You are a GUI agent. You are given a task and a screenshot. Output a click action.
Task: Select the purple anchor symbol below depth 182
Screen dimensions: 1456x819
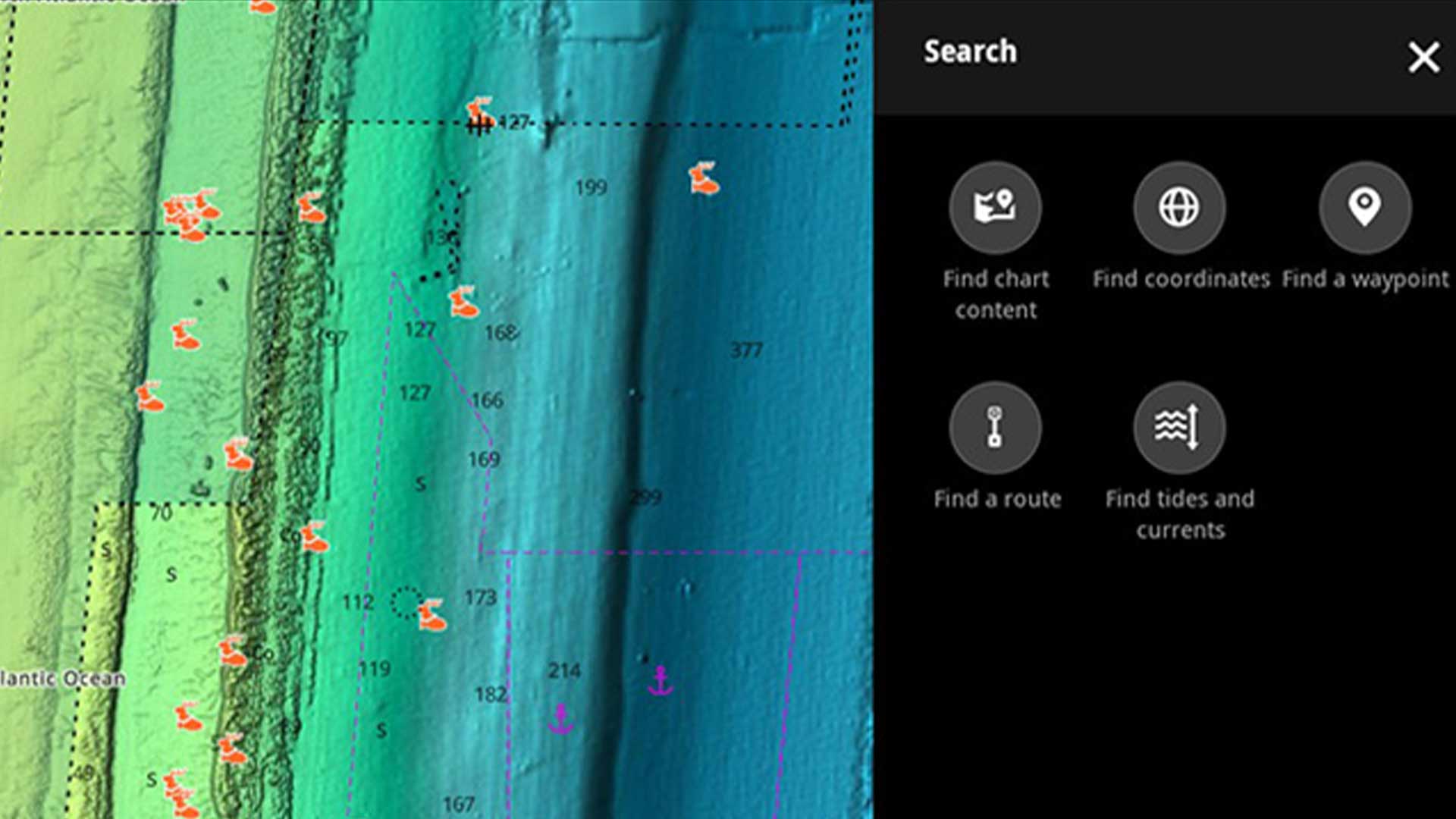(560, 718)
